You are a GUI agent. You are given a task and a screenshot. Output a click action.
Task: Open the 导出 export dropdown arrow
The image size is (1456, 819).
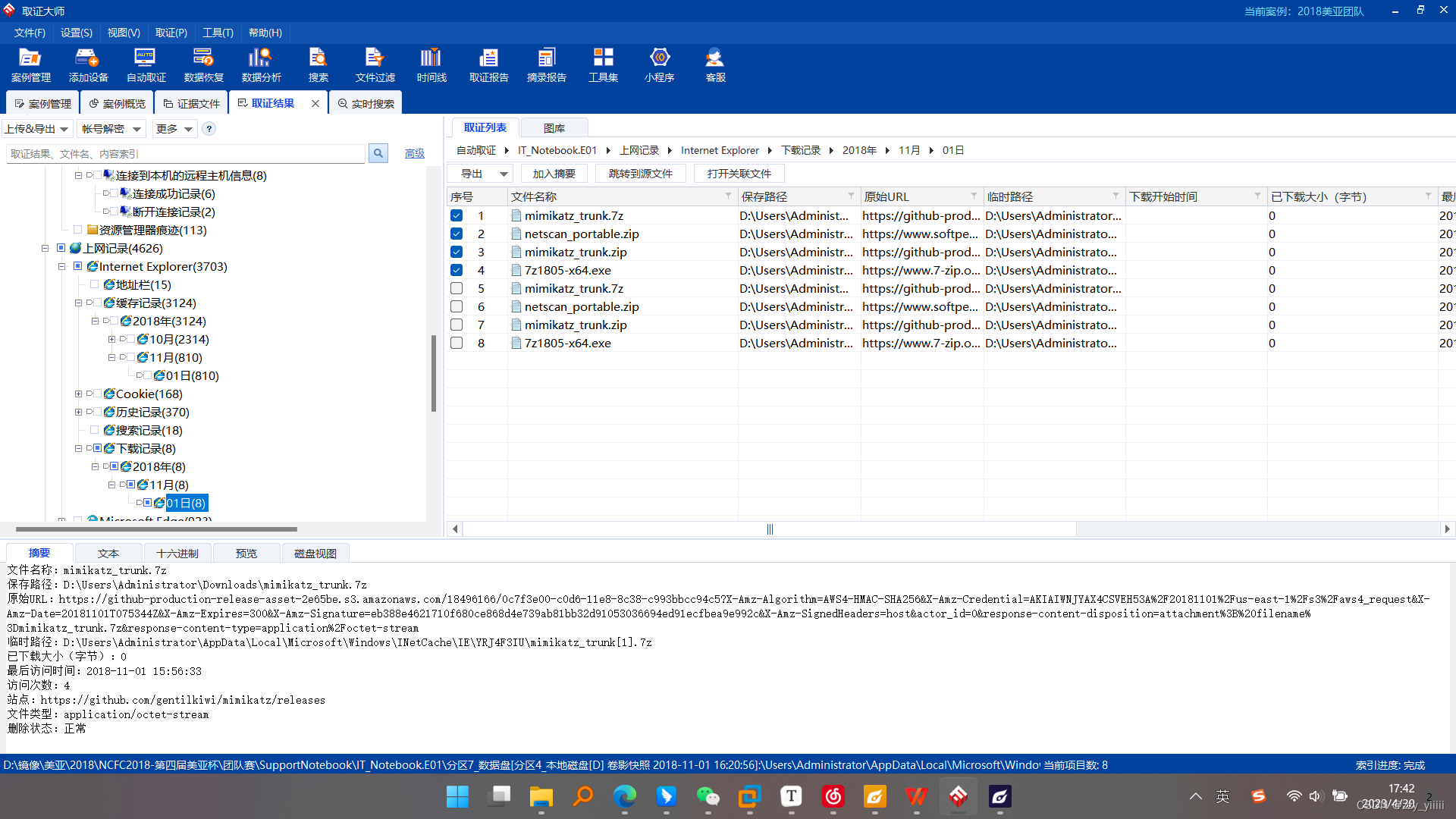pyautogui.click(x=504, y=174)
